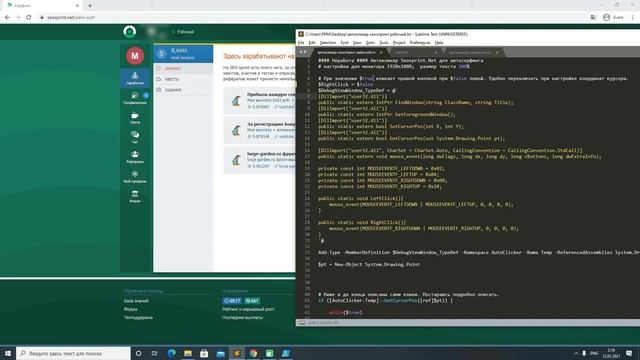
Task: Open the Guest profile button in Chrome
Action: (613, 18)
